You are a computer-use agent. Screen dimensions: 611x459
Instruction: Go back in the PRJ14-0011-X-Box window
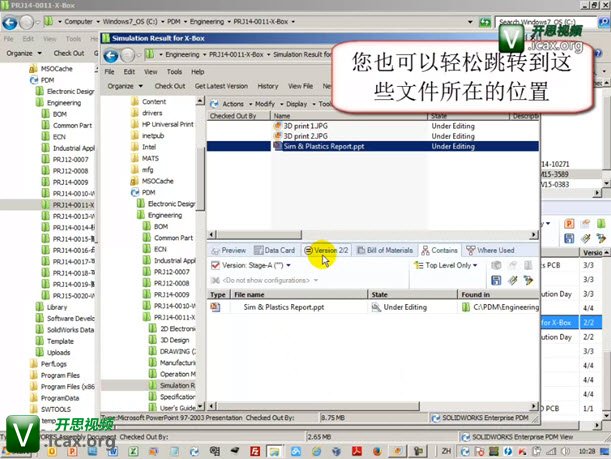coord(10,23)
